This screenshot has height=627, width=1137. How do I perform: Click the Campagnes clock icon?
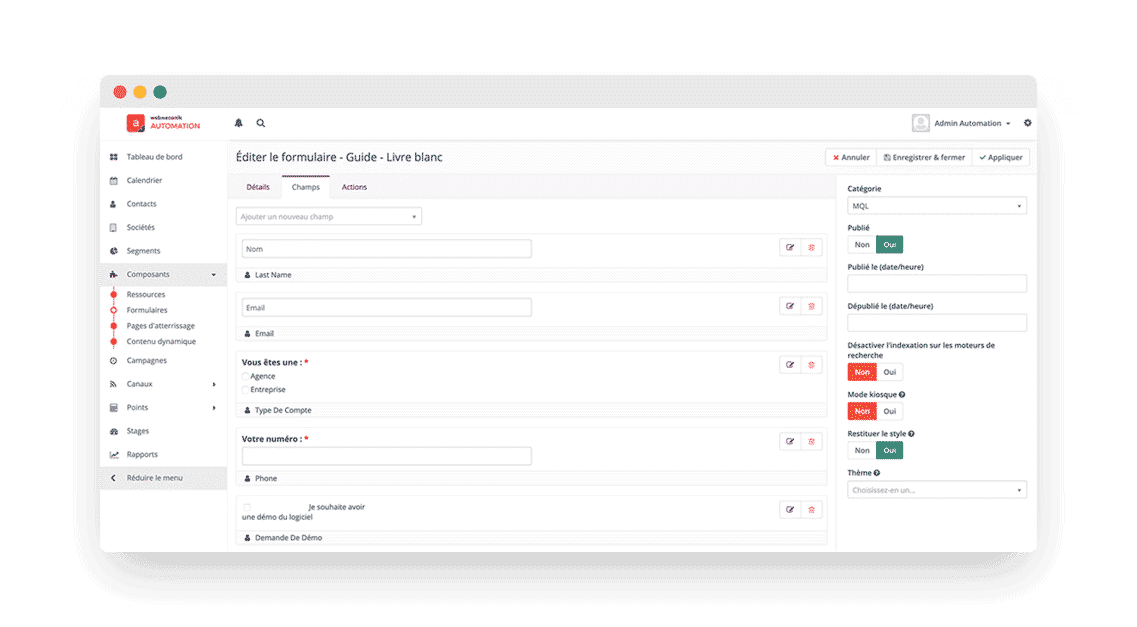[x=114, y=361]
